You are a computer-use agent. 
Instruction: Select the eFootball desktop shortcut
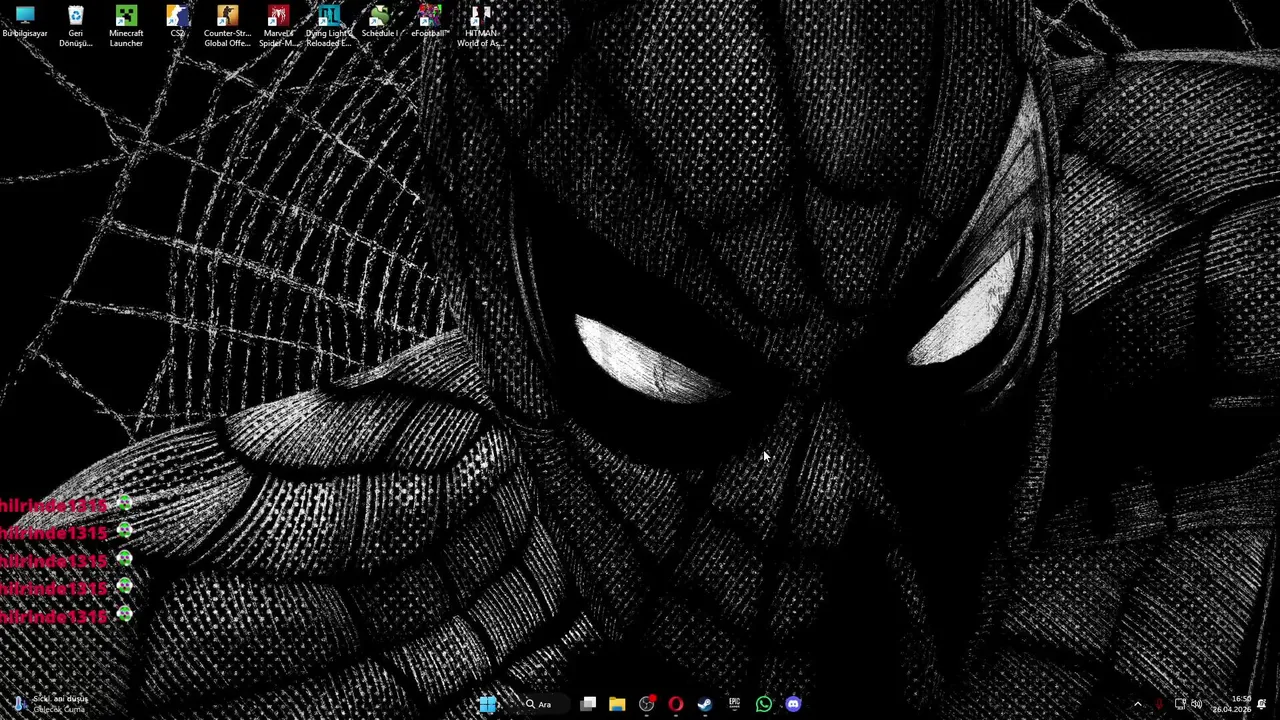[430, 22]
